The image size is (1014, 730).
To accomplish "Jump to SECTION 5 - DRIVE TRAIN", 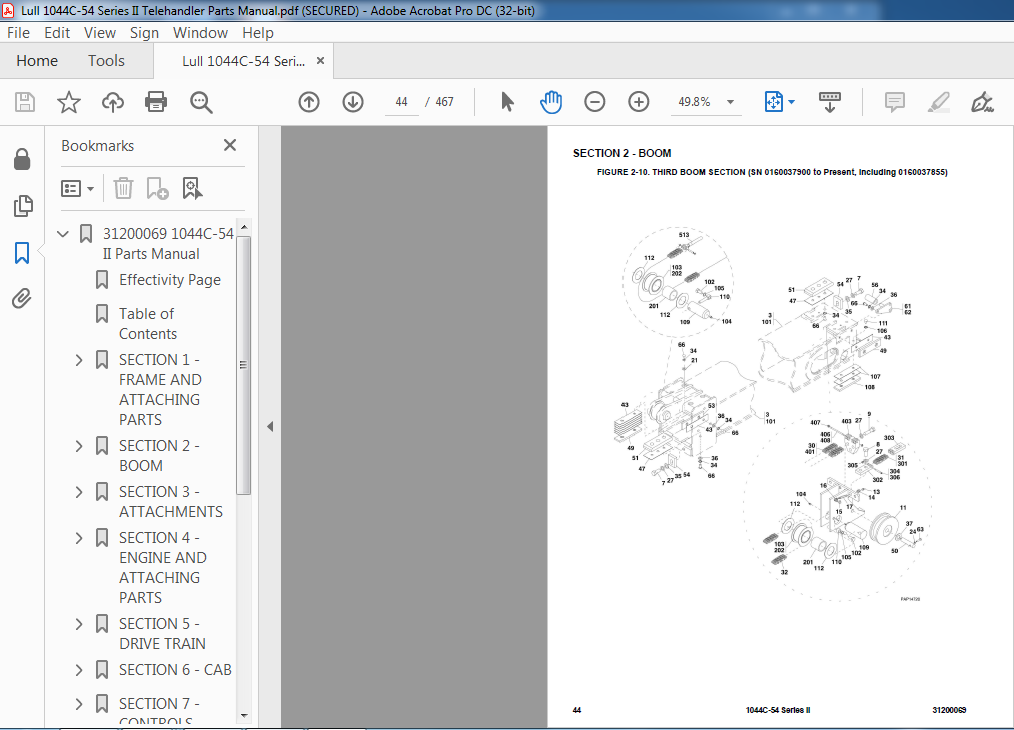I will (x=162, y=634).
